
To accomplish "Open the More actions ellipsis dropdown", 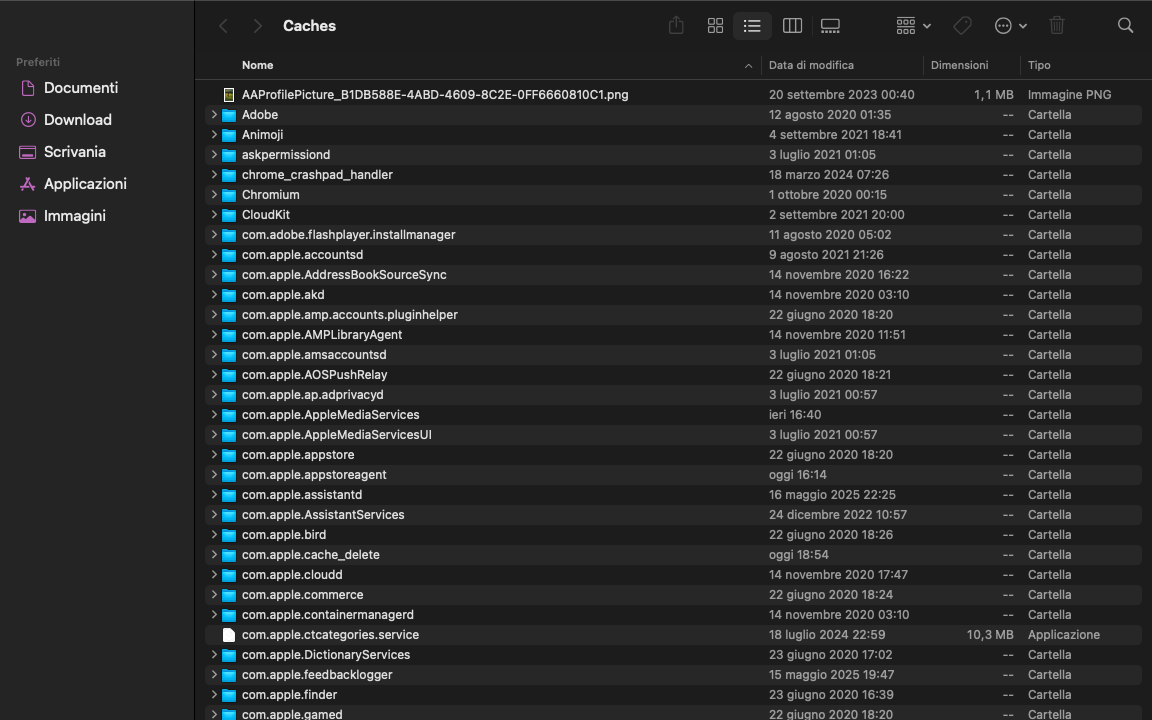I will [1009, 25].
